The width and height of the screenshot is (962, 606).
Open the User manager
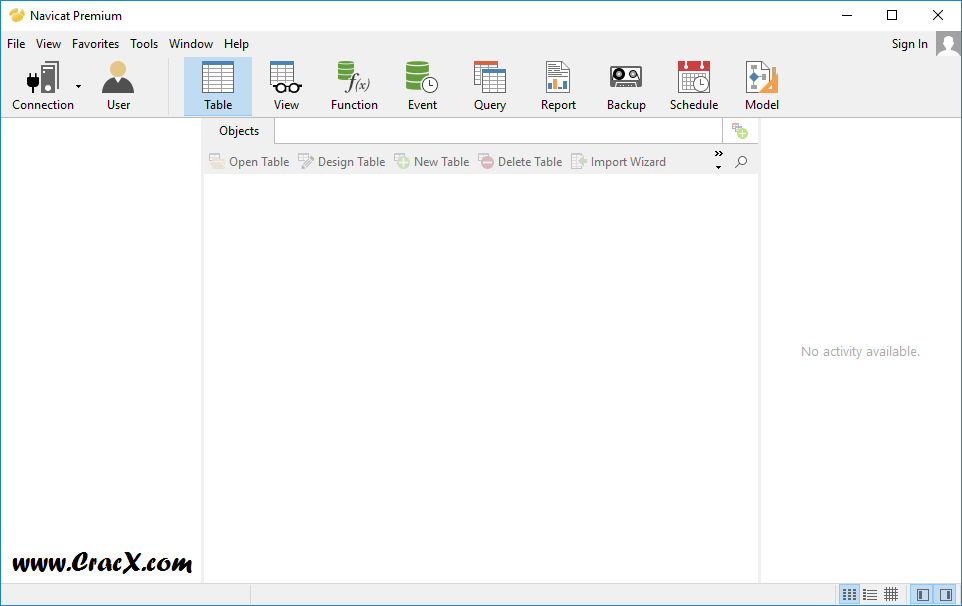click(118, 86)
